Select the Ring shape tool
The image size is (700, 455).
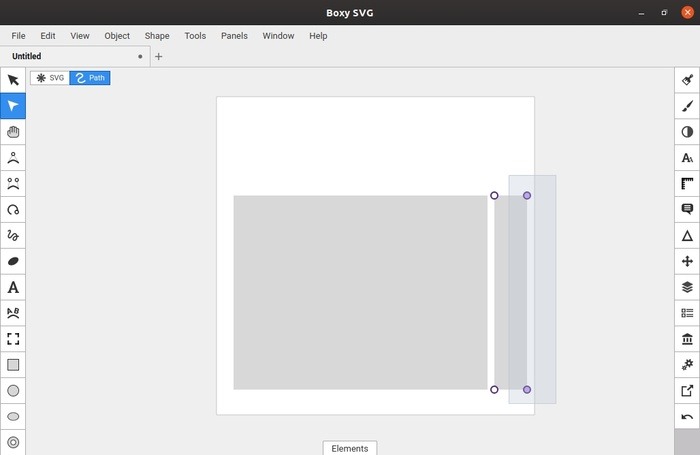[x=13, y=442]
